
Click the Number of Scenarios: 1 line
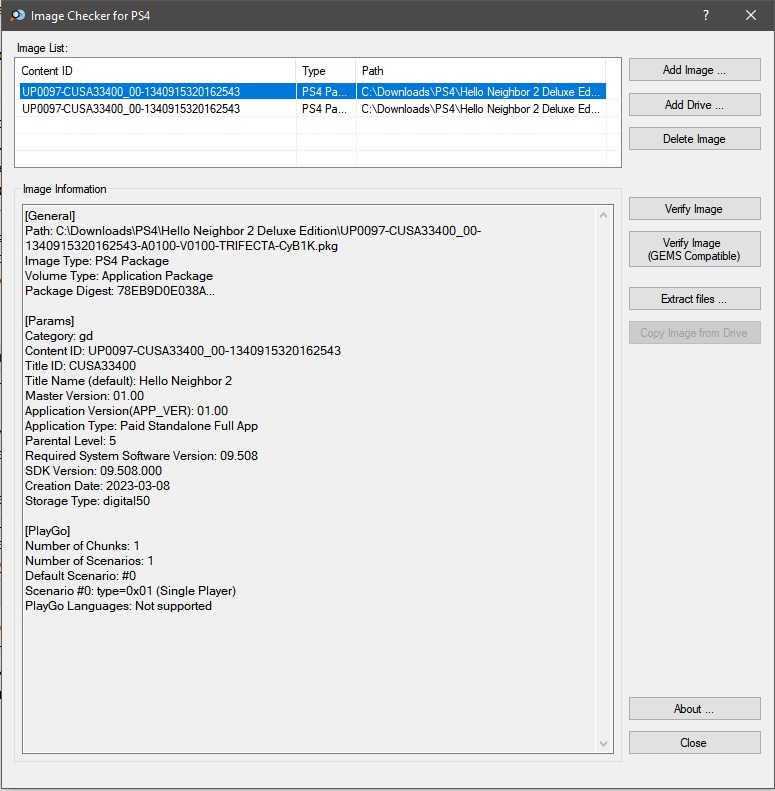89,561
